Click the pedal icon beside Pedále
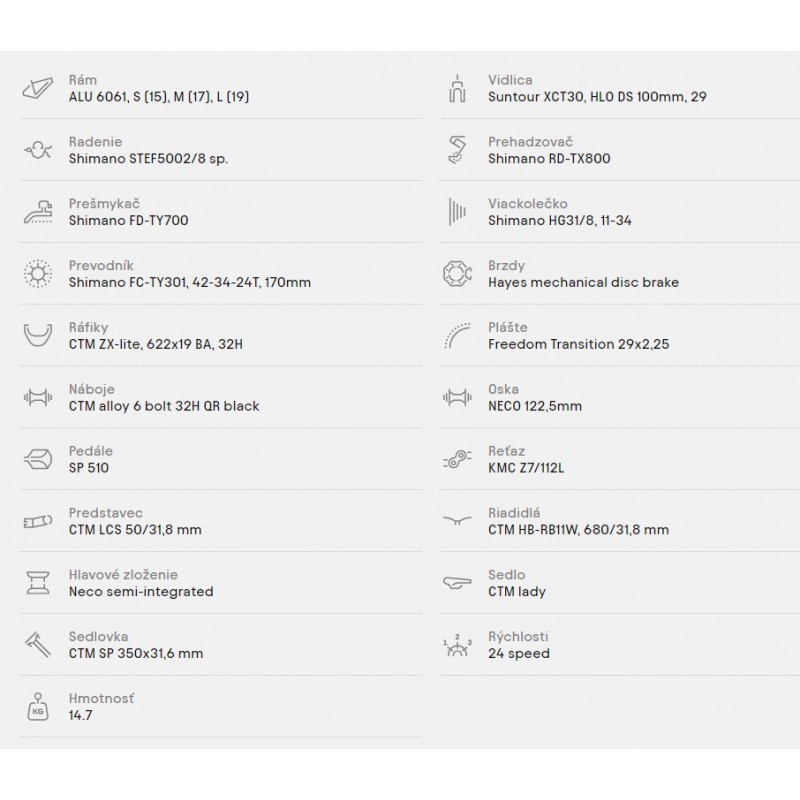Image resolution: width=800 pixels, height=800 pixels. pos(38,459)
